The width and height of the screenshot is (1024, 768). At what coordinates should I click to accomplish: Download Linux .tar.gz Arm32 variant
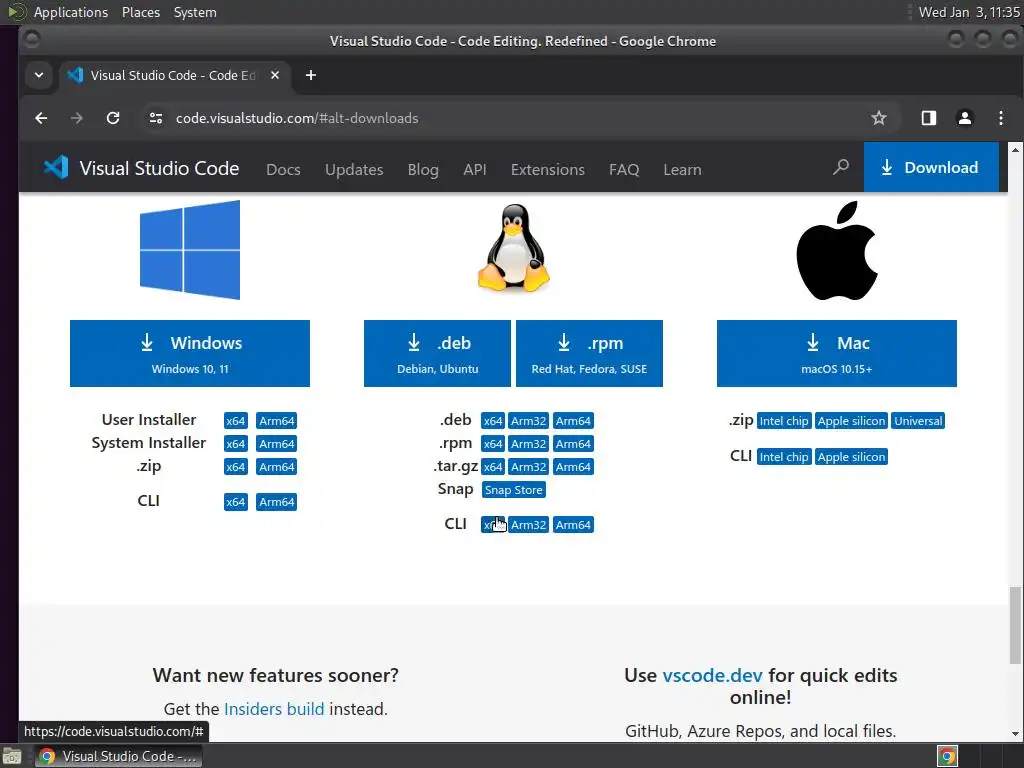528,467
